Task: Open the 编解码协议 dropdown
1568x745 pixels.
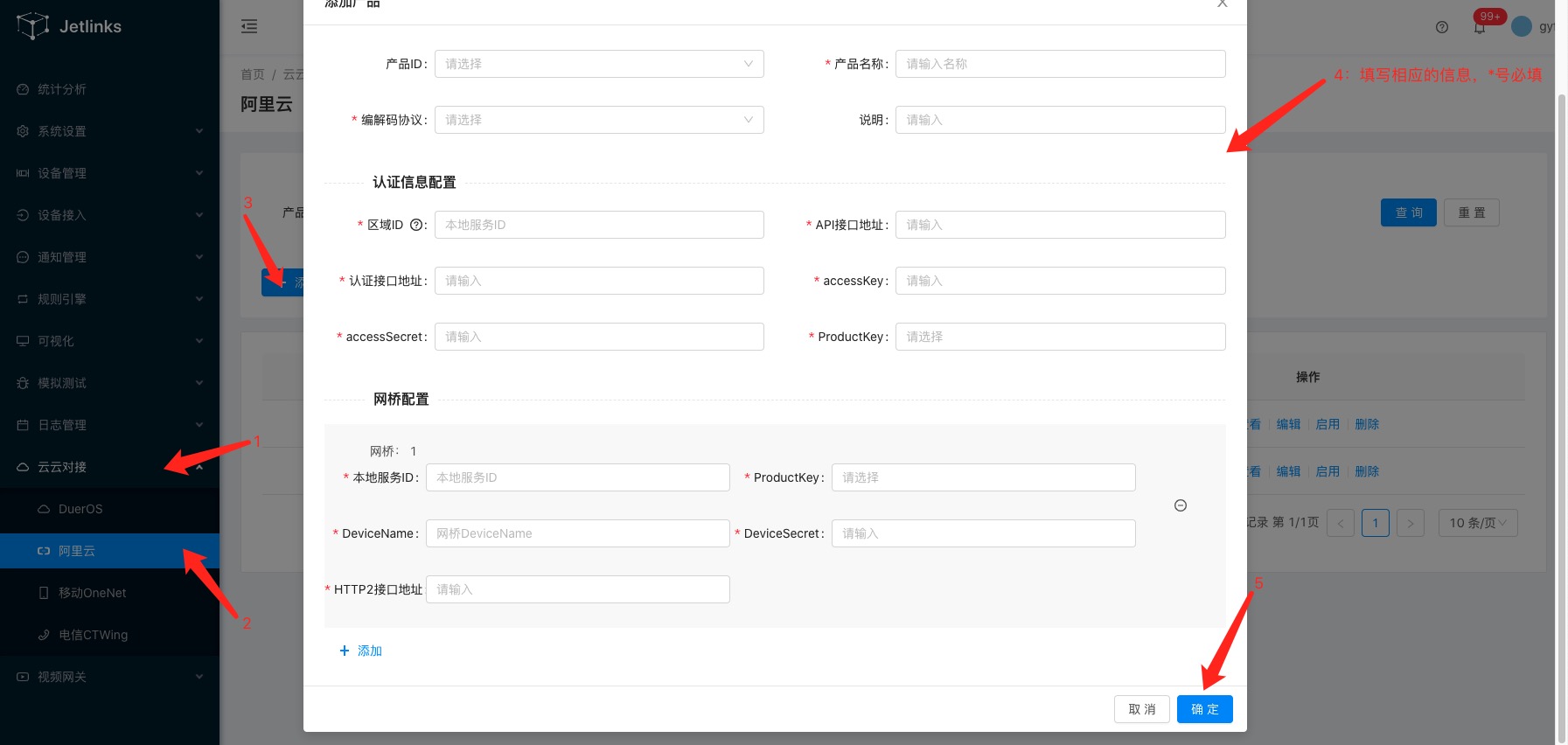Action: (x=599, y=120)
